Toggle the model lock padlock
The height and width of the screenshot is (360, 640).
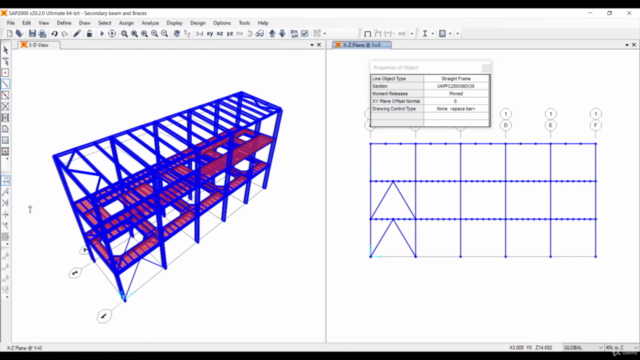(x=89, y=34)
